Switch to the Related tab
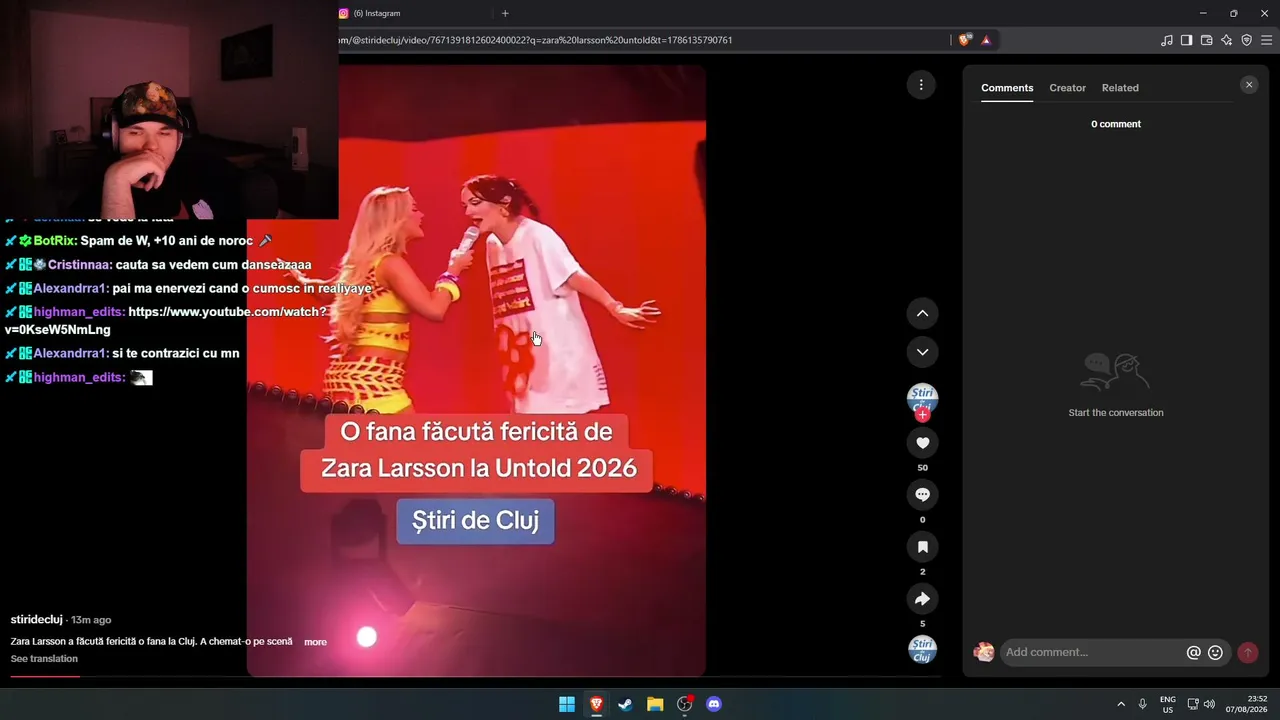Image resolution: width=1280 pixels, height=720 pixels. [x=1120, y=88]
